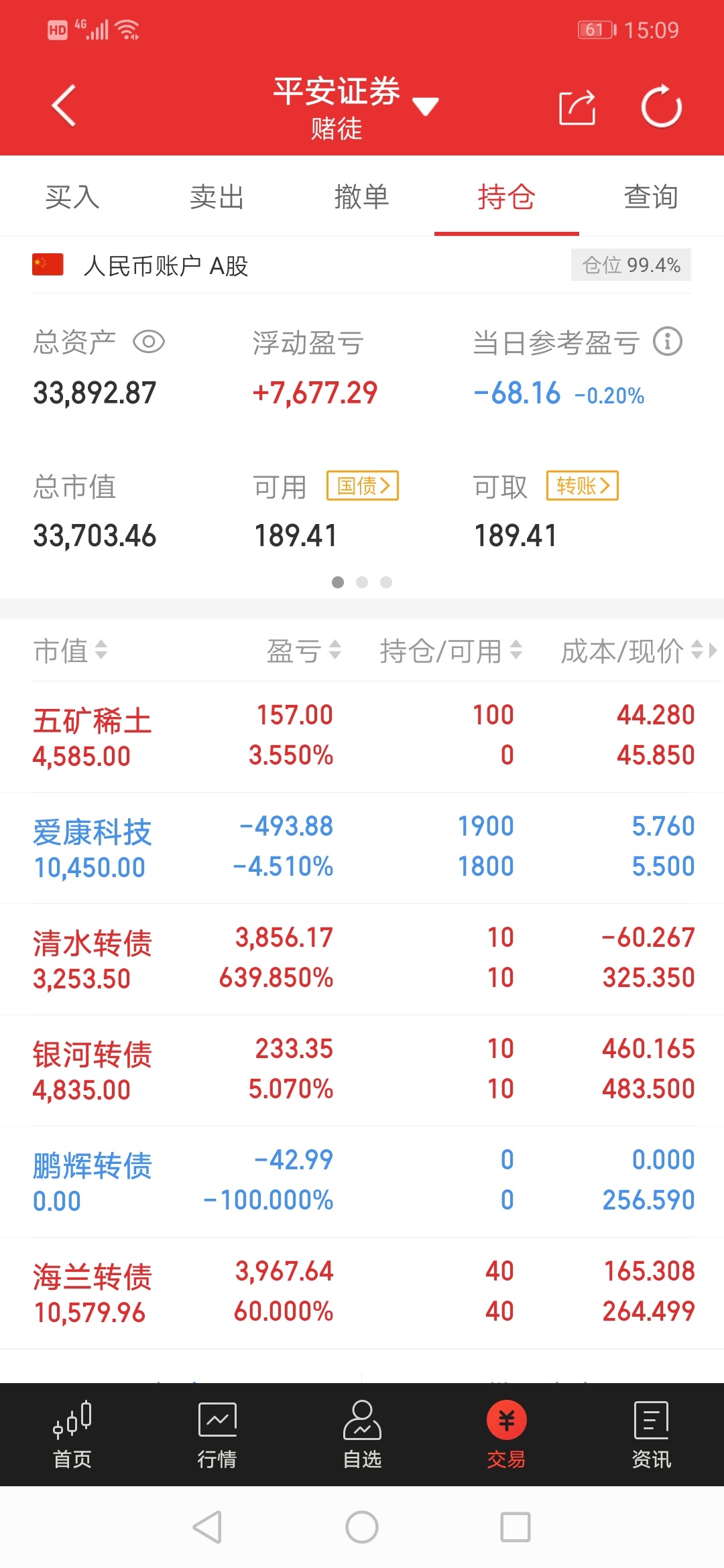Expand the 平安证券 account dropdown arrow
Image resolution: width=724 pixels, height=1568 pixels.
pos(425,106)
